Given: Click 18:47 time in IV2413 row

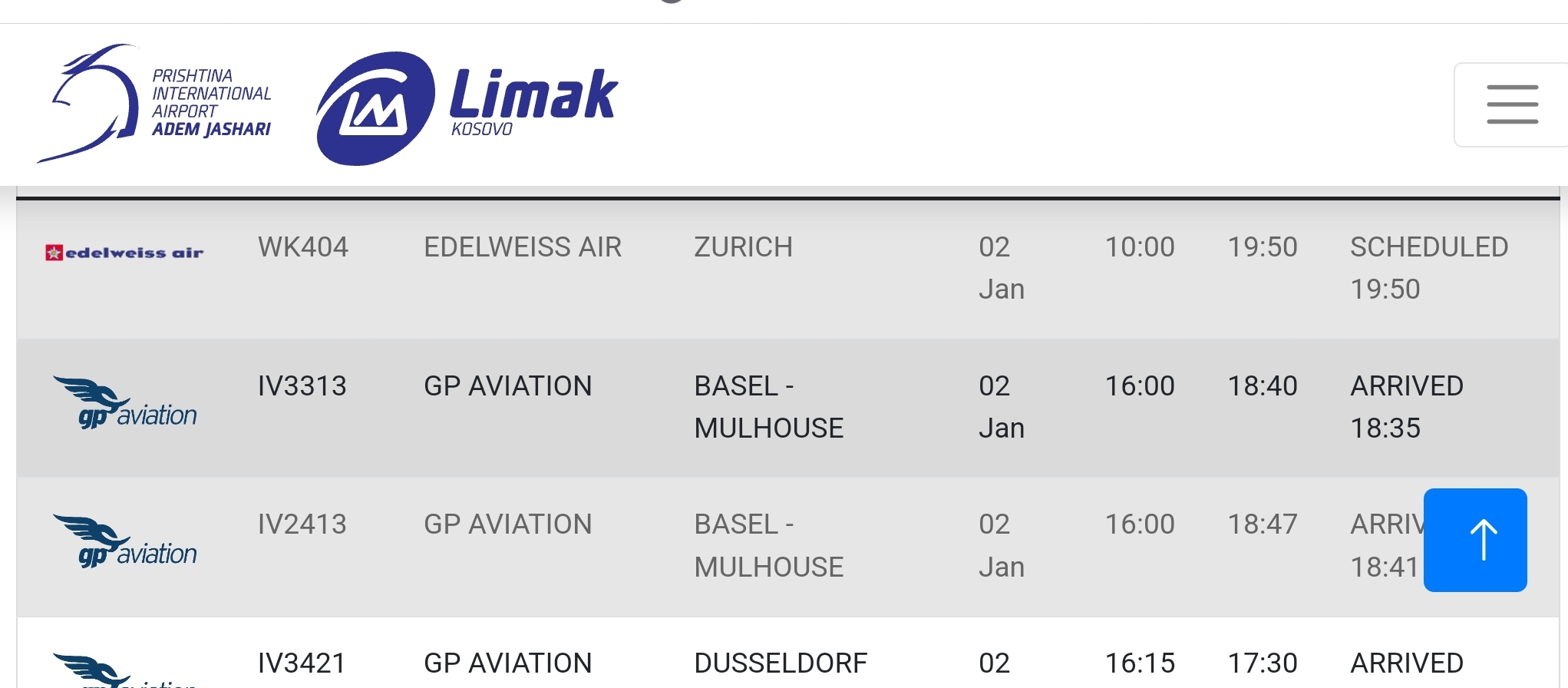Looking at the screenshot, I should [x=1263, y=524].
